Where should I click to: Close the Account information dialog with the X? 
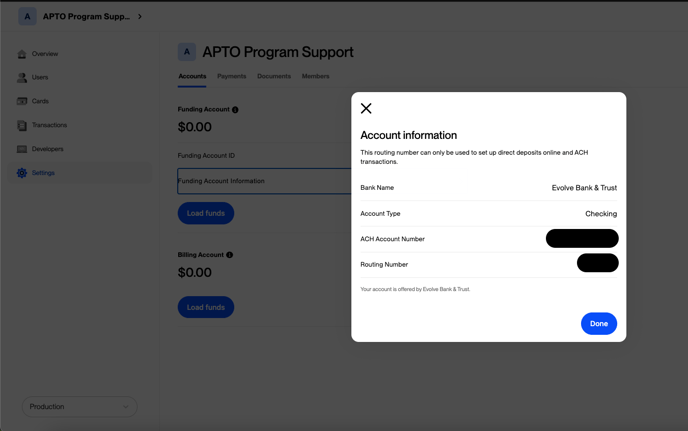(366, 108)
